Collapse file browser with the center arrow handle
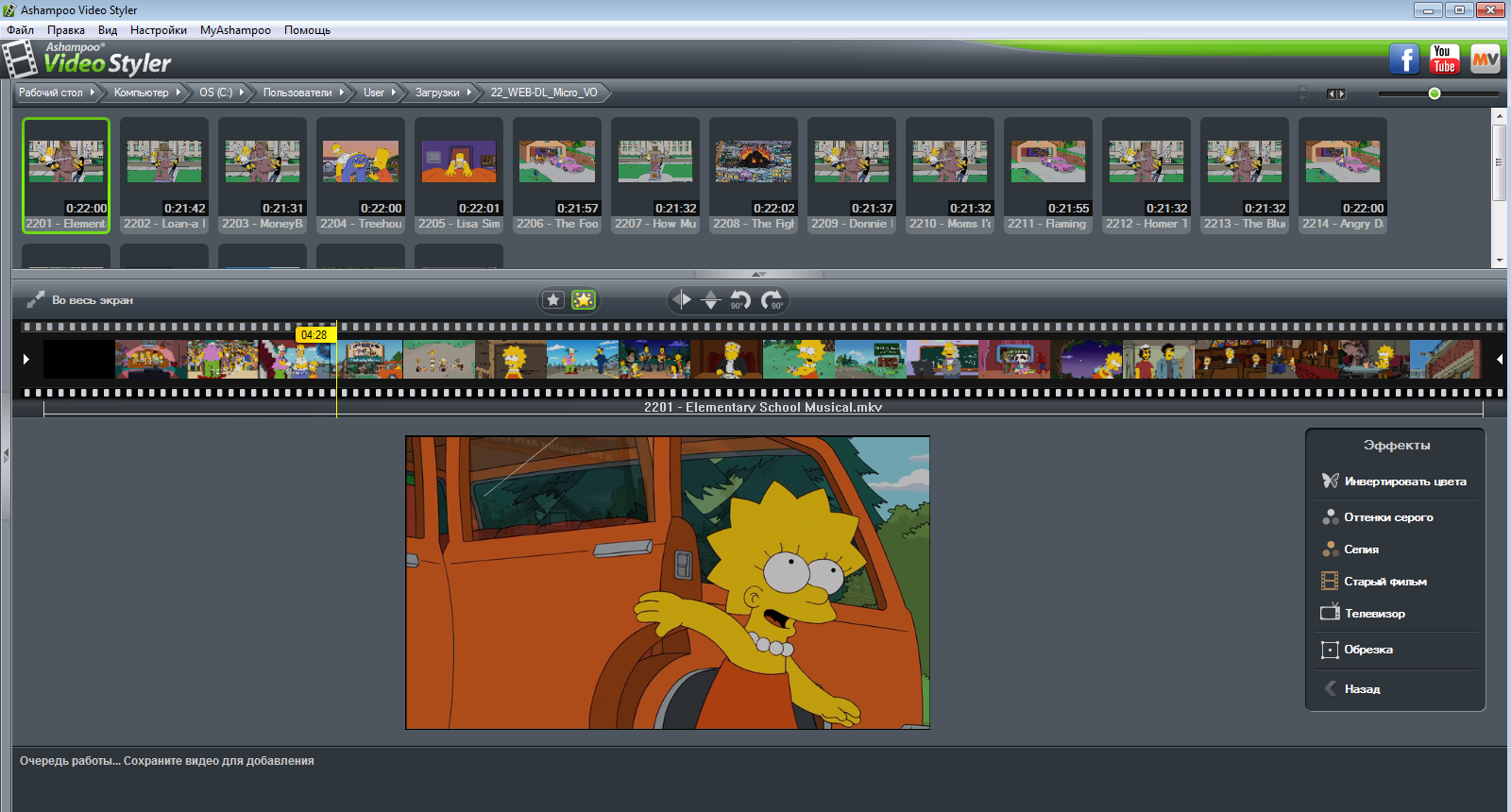1511x812 pixels. point(759,274)
